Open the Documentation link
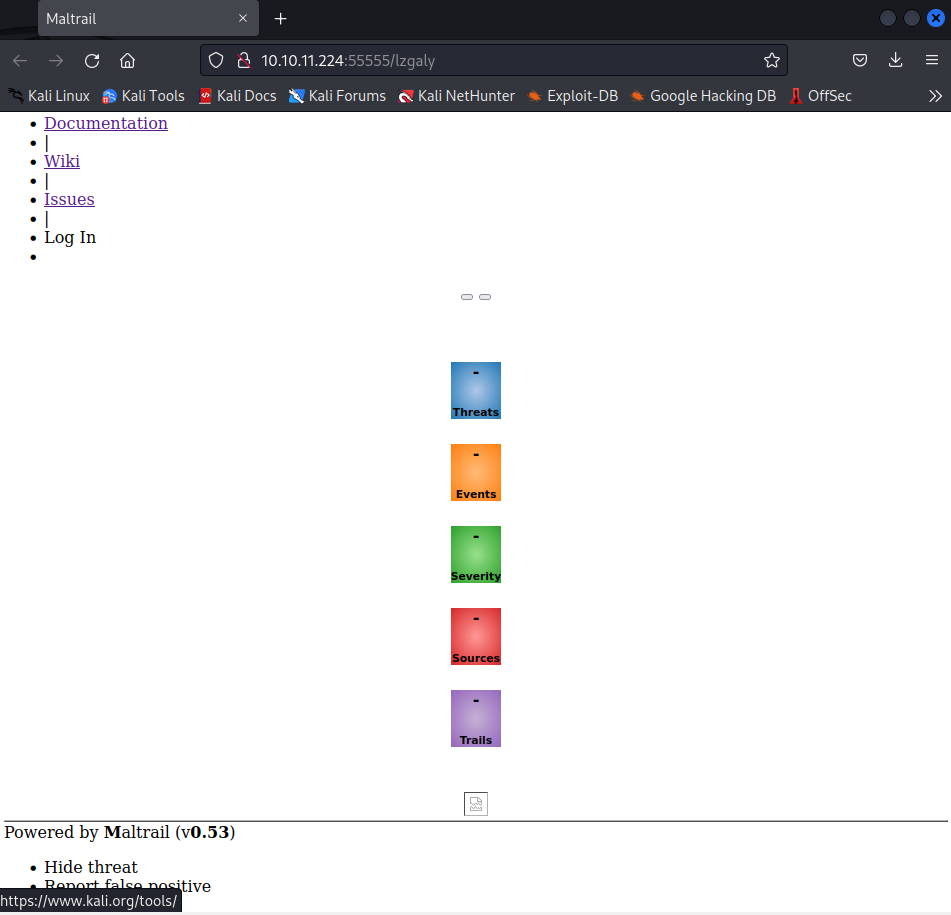The image size is (951, 915). tap(106, 123)
